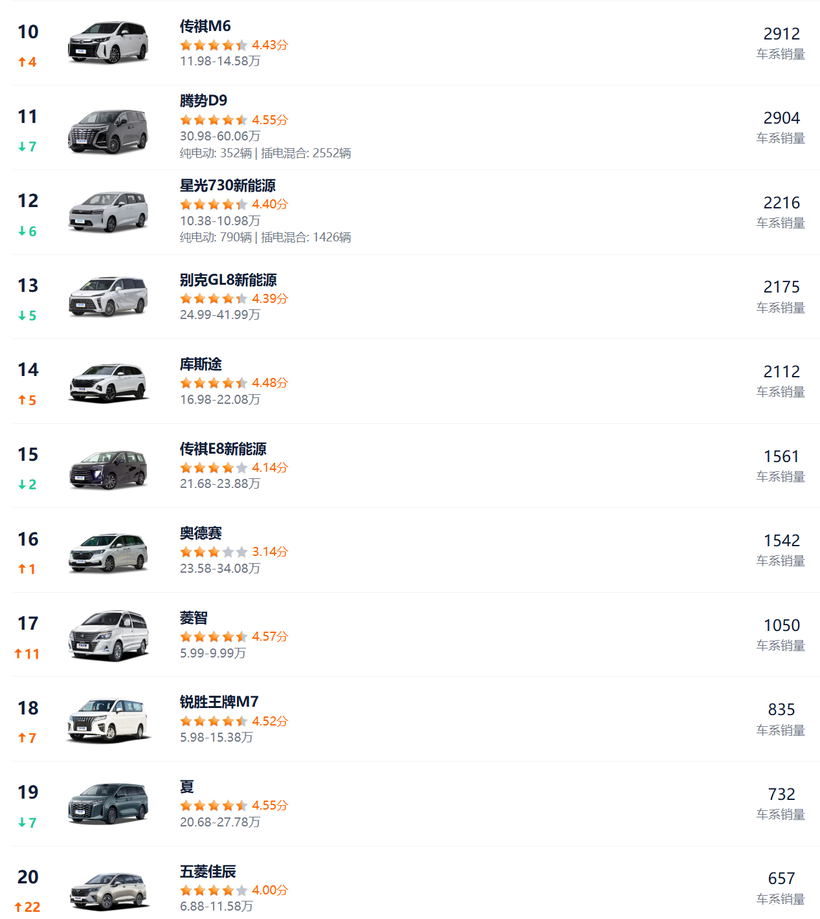
Task: Click the 腾势D9 model name
Action: point(206,101)
